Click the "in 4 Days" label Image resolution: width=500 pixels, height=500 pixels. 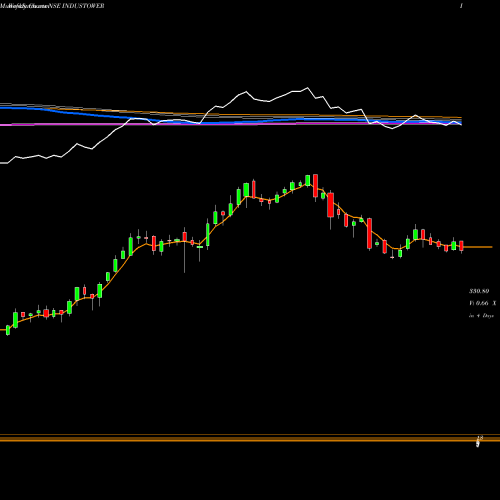481,315
